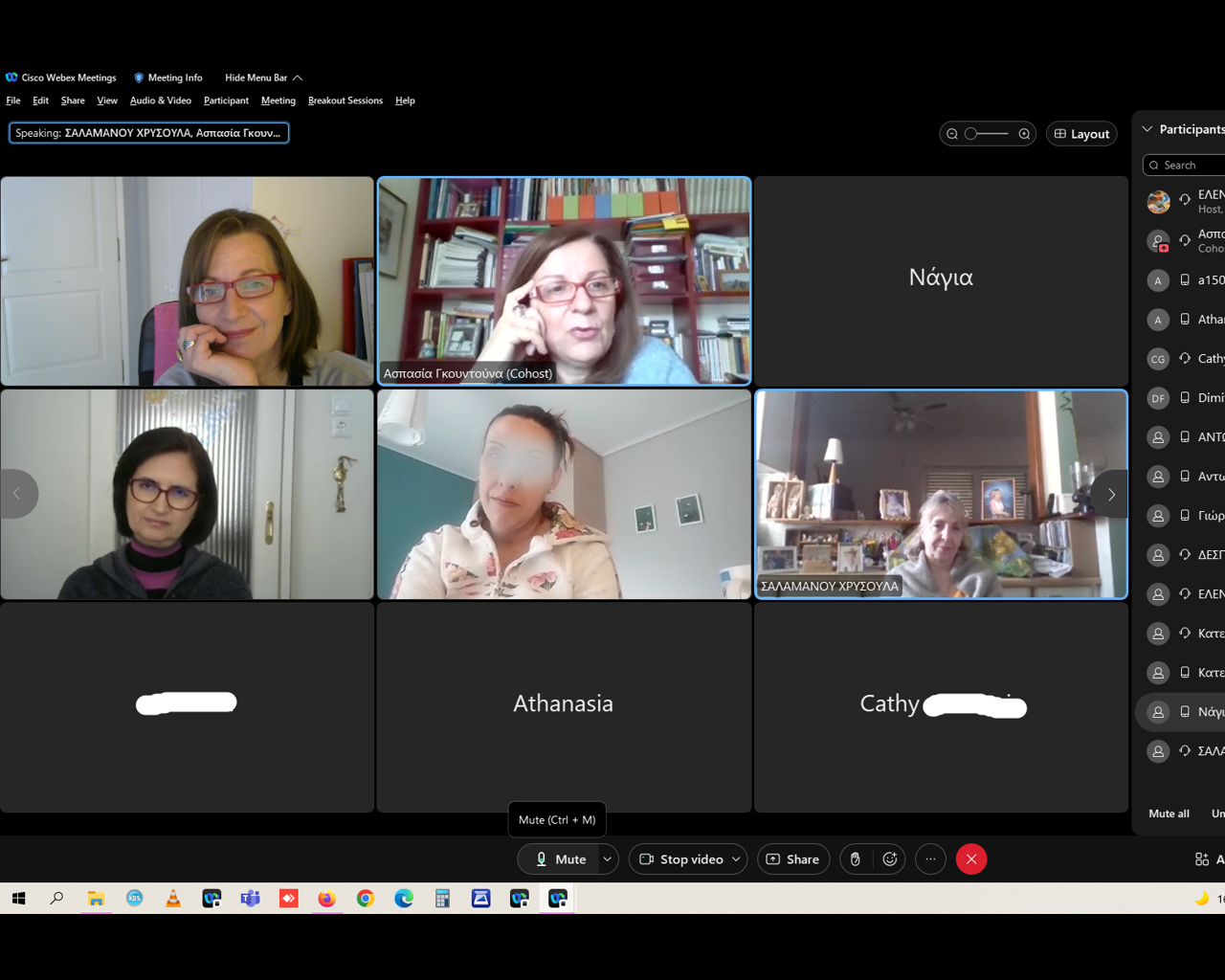
Task: Click the red leave meeting button
Action: coord(970,859)
